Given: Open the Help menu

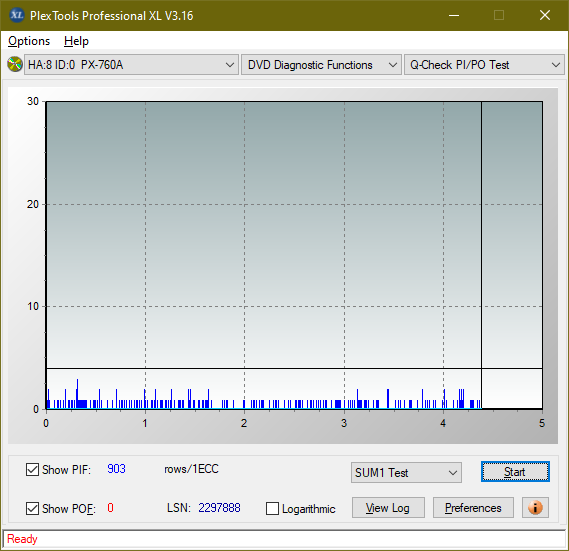Looking at the screenshot, I should tap(76, 41).
